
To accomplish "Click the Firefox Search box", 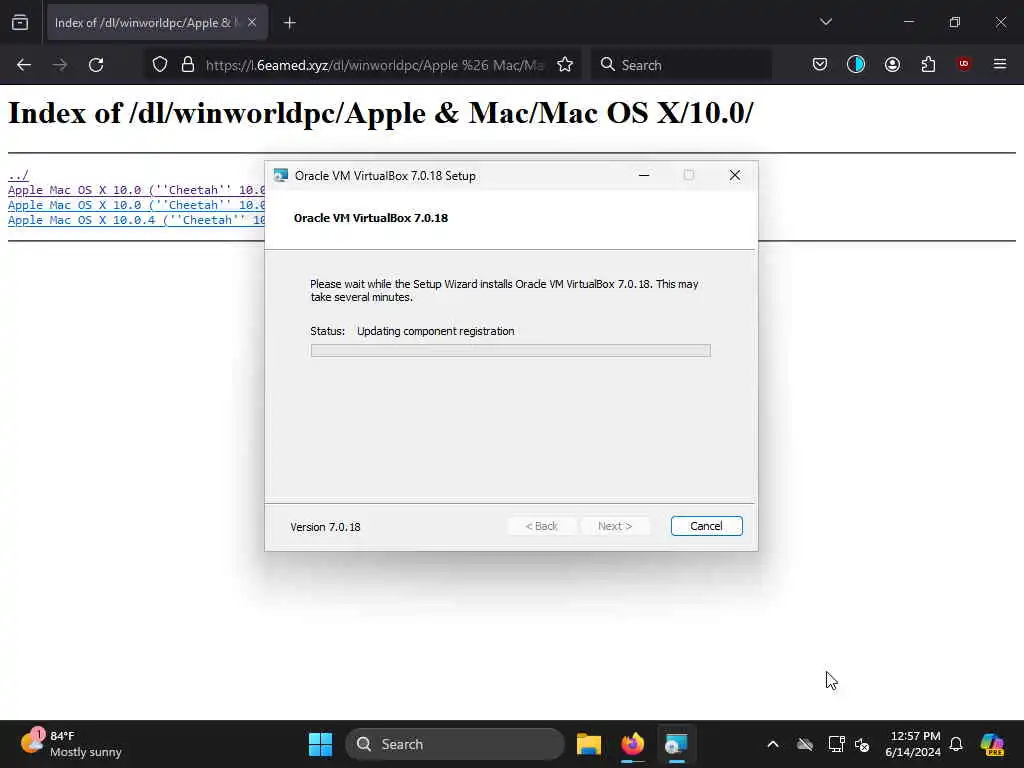I will (x=682, y=65).
